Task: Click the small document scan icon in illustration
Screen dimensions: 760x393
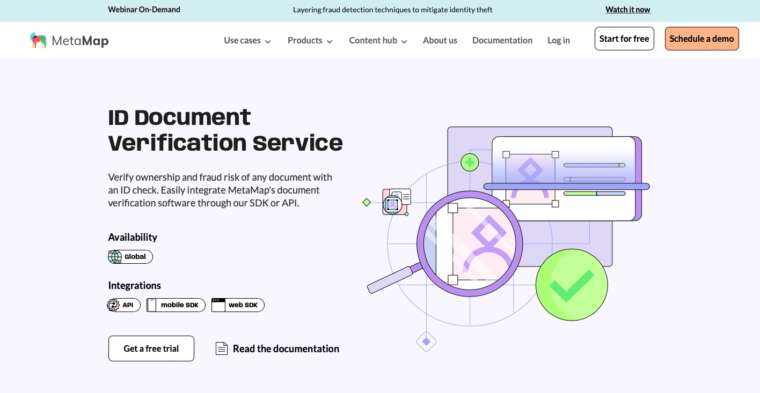Action: click(396, 202)
